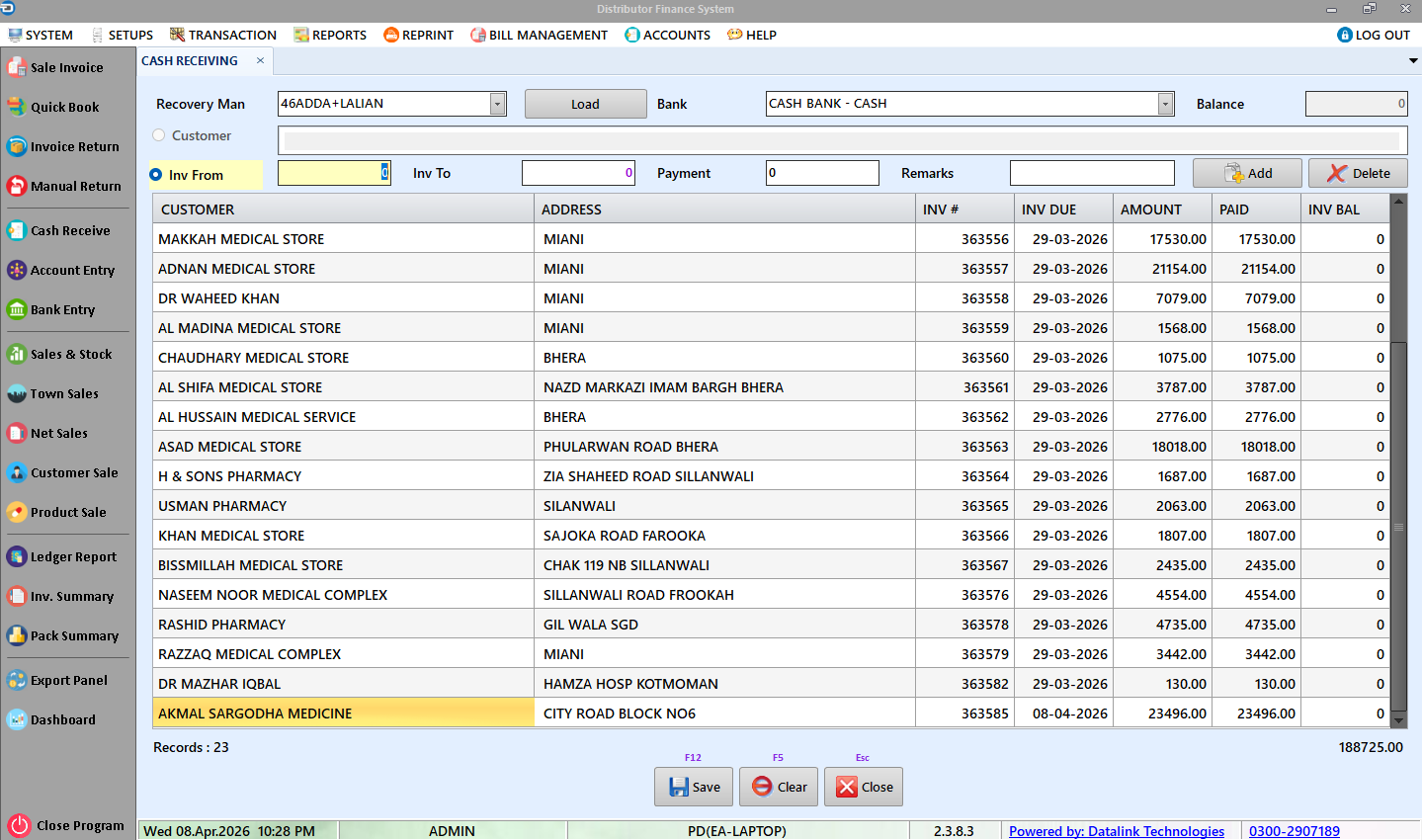
Task: Focus the Remarks input field
Action: coord(1092,173)
